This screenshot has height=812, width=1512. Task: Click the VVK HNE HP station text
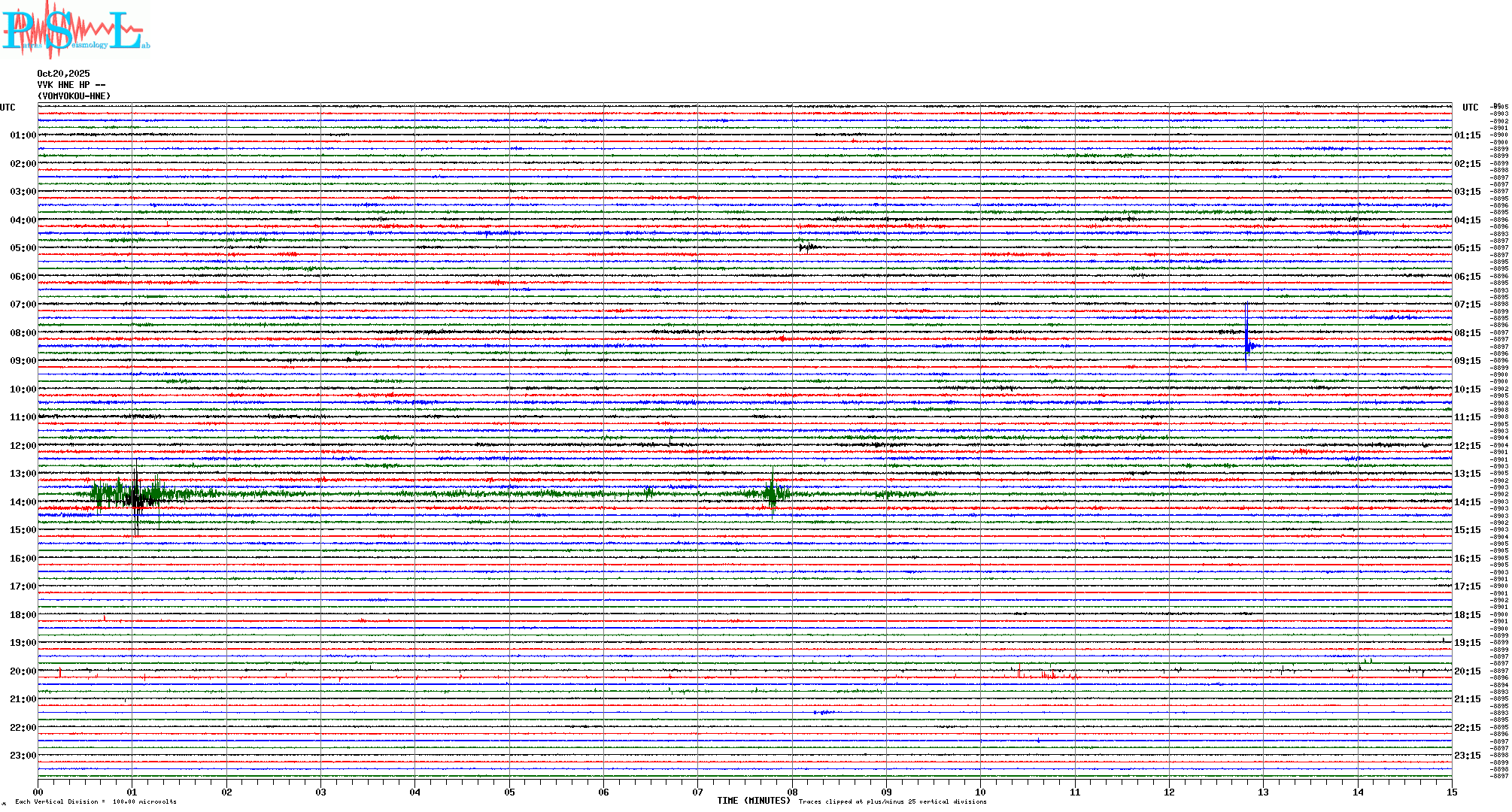point(71,85)
